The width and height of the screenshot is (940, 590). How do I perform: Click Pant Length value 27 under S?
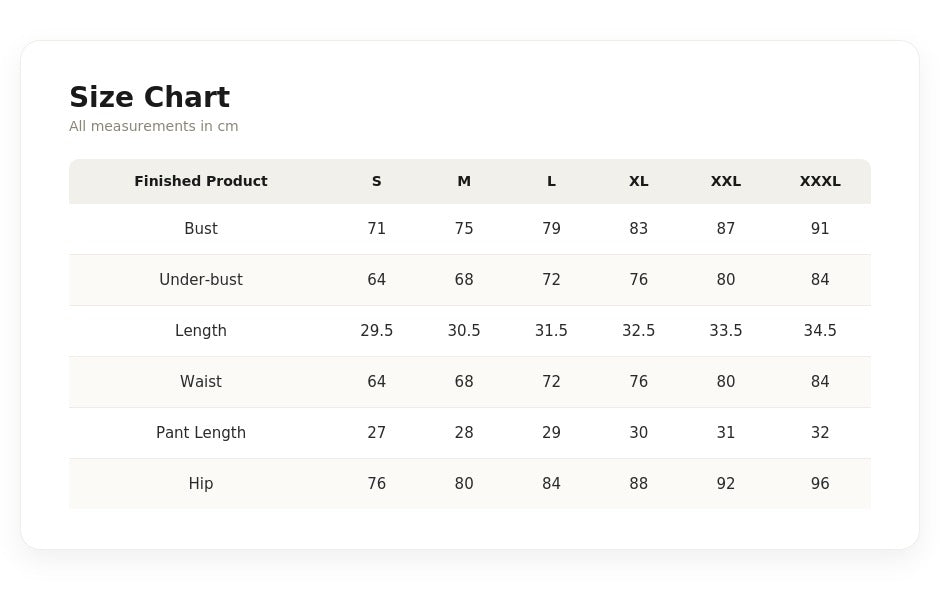[376, 432]
